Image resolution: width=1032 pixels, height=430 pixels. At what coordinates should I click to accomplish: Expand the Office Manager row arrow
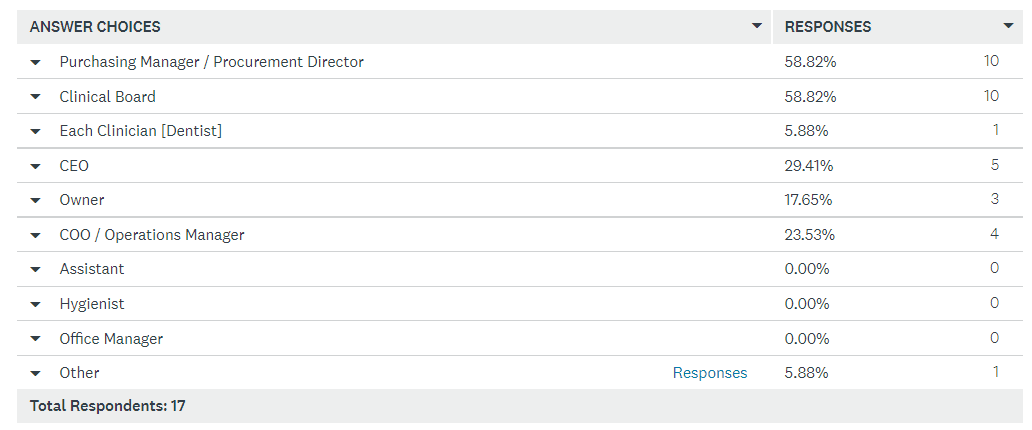(36, 340)
